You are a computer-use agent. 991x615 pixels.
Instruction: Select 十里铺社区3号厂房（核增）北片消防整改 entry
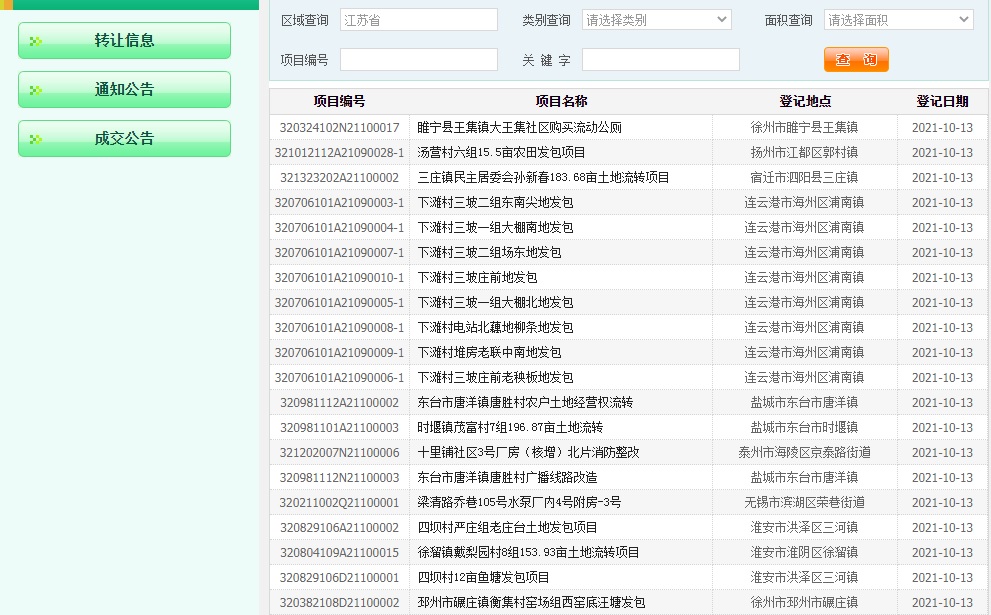pyautogui.click(x=528, y=453)
